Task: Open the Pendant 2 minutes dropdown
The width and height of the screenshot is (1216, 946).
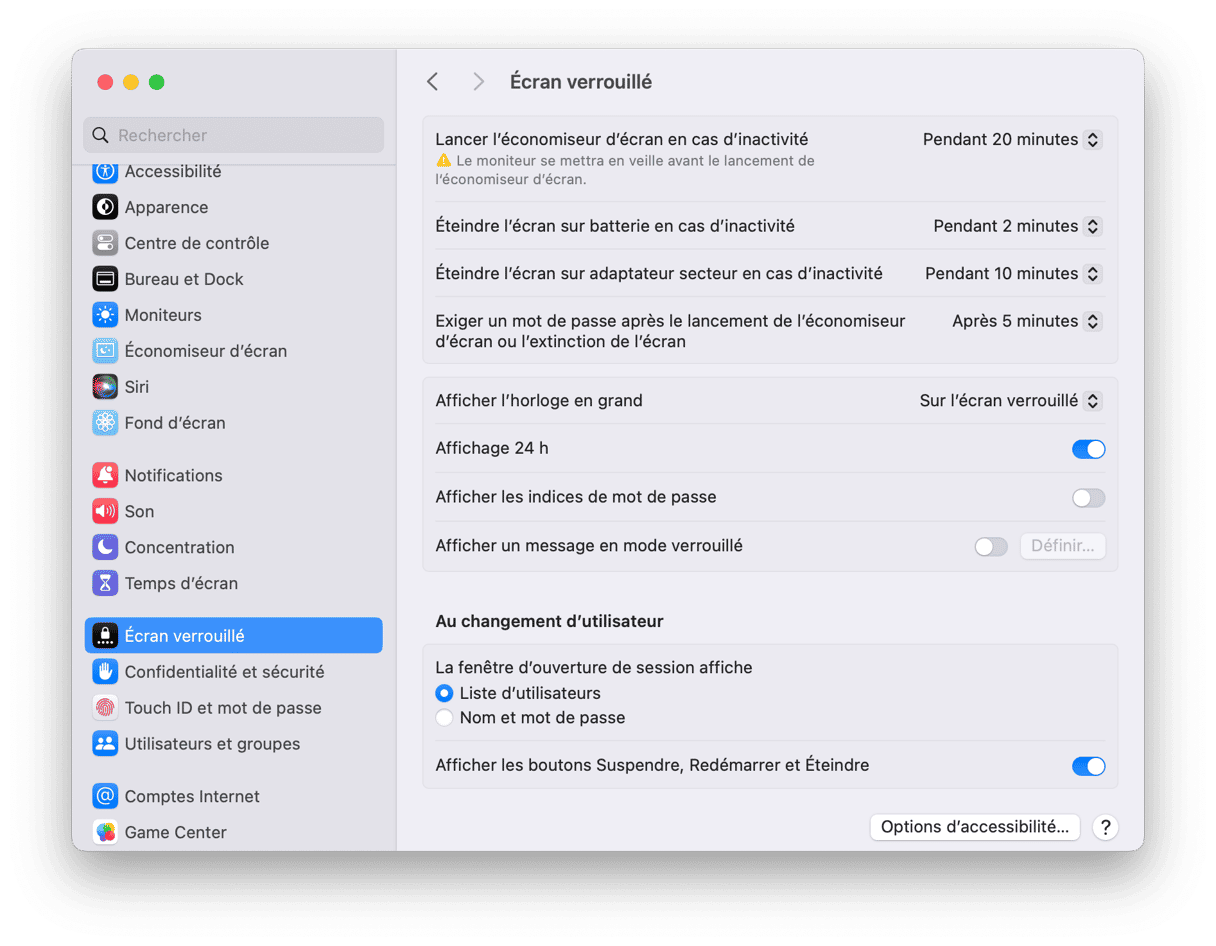Action: tap(1018, 226)
